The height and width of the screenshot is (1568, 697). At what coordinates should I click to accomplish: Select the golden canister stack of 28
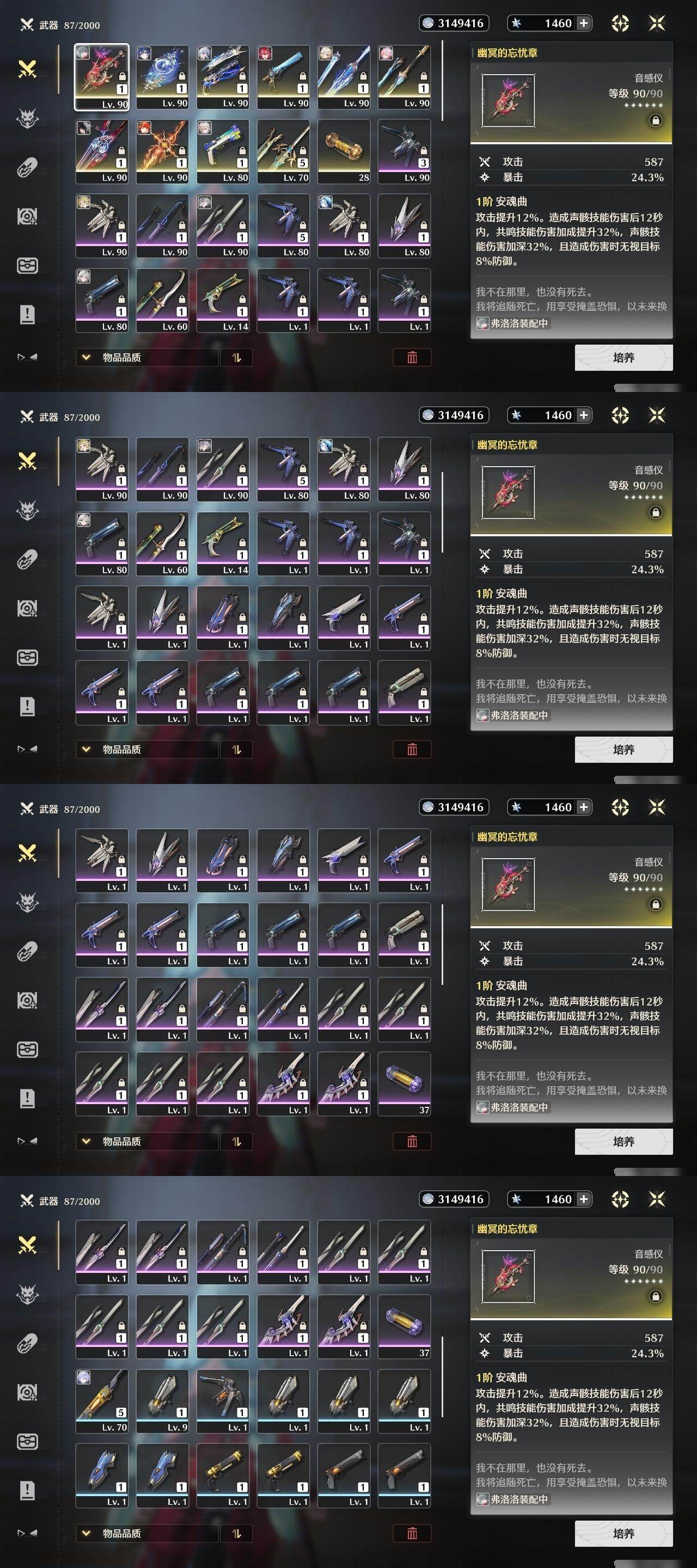[x=344, y=151]
